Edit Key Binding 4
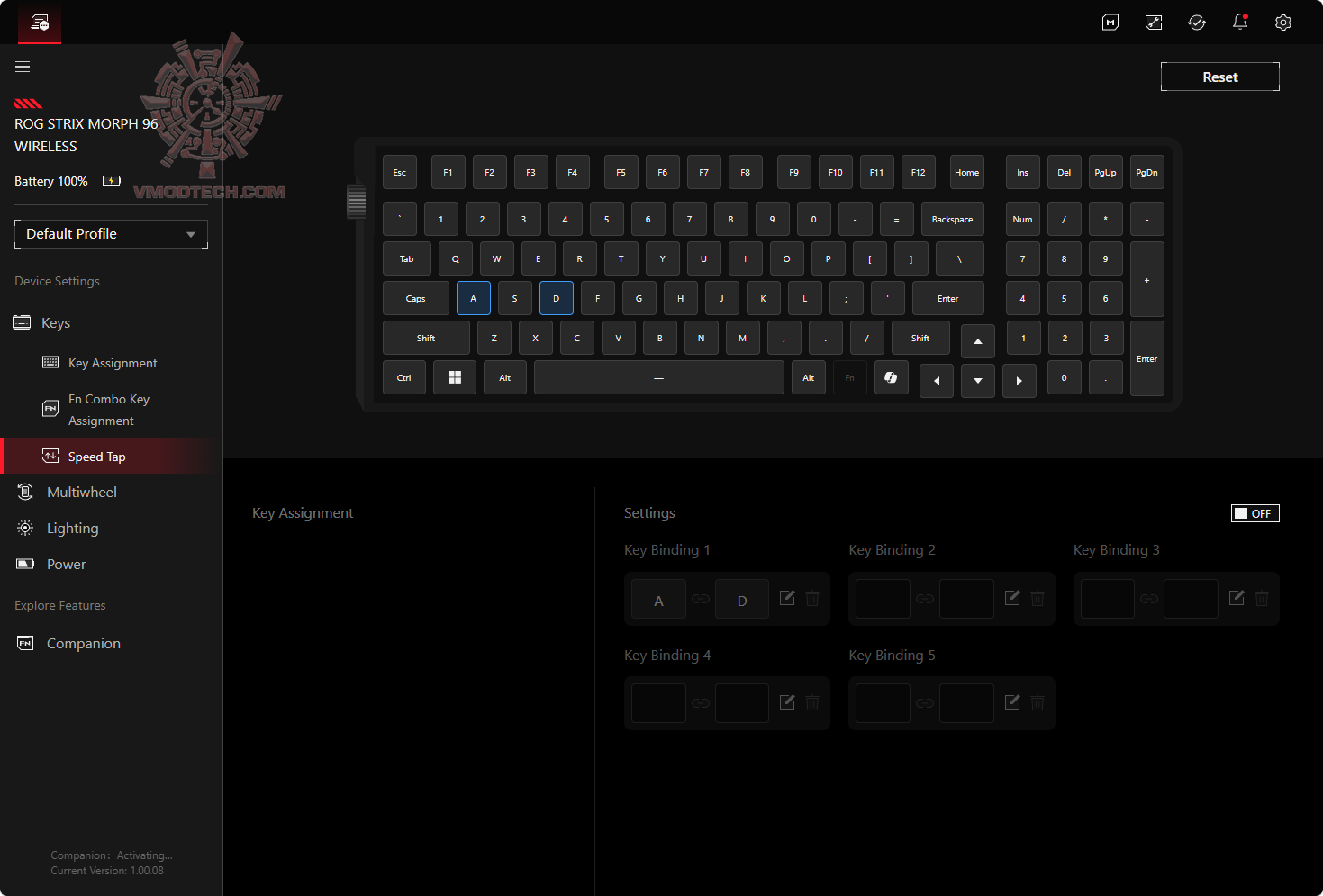Screen dimensions: 1323x896 787,702
